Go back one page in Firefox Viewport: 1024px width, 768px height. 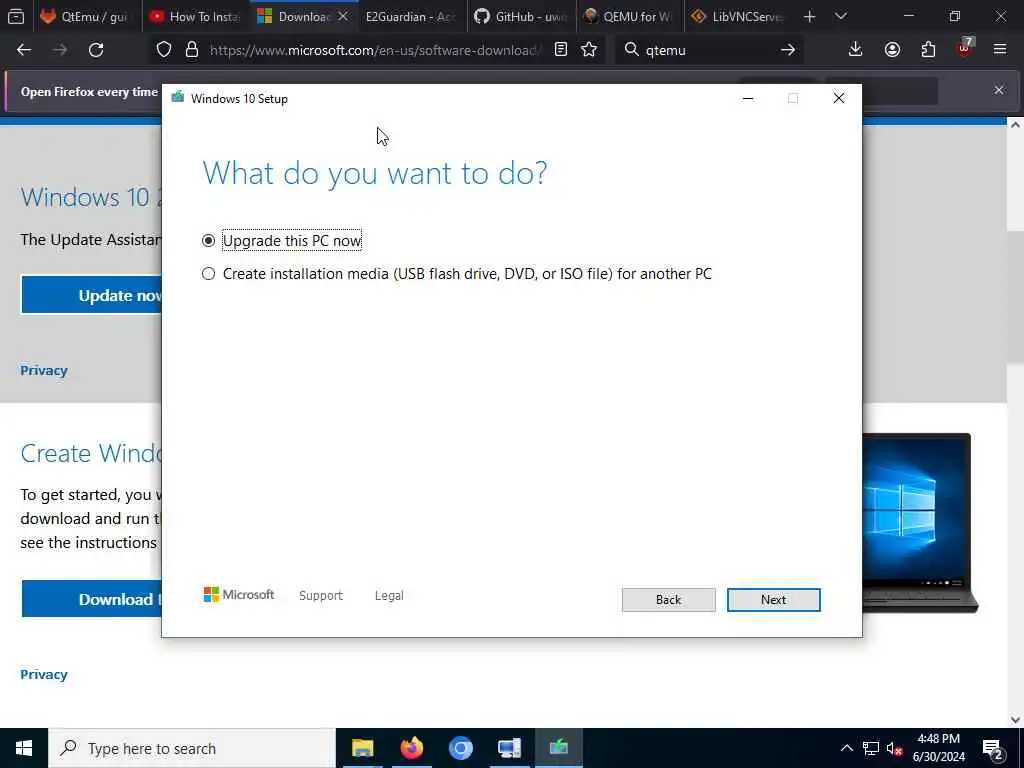coord(24,50)
